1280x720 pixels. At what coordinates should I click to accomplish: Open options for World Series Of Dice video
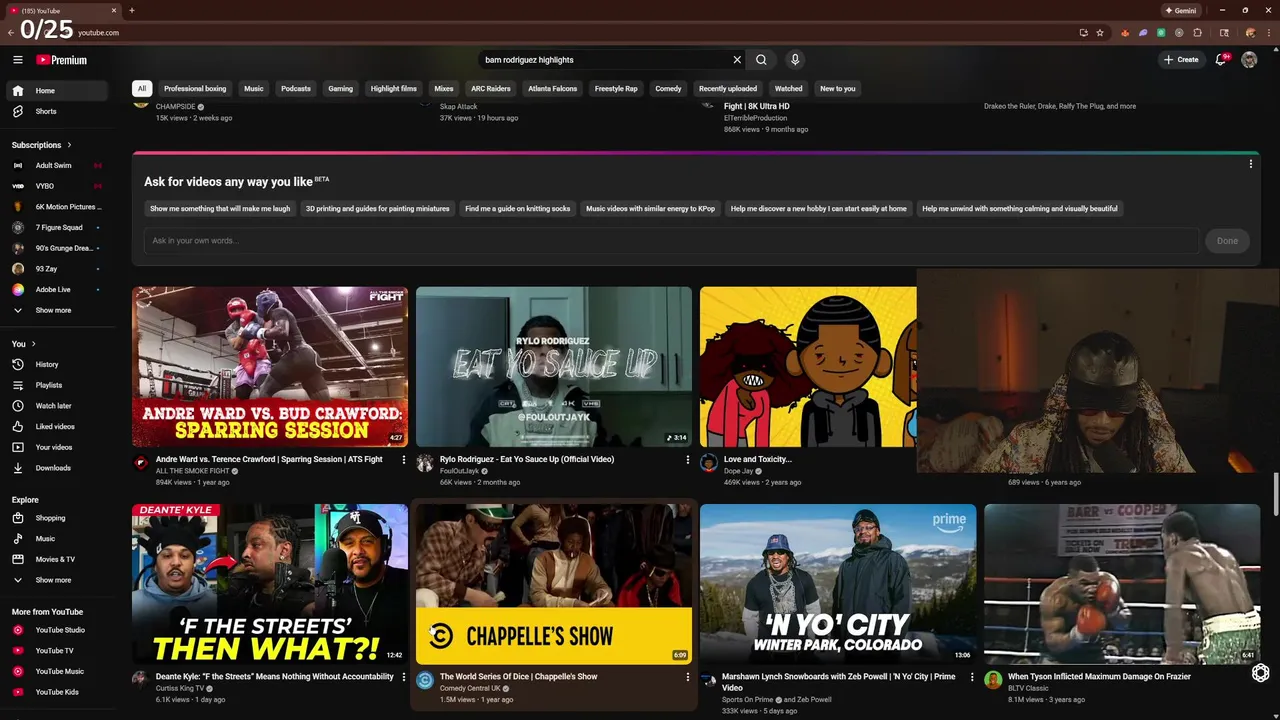click(x=688, y=677)
